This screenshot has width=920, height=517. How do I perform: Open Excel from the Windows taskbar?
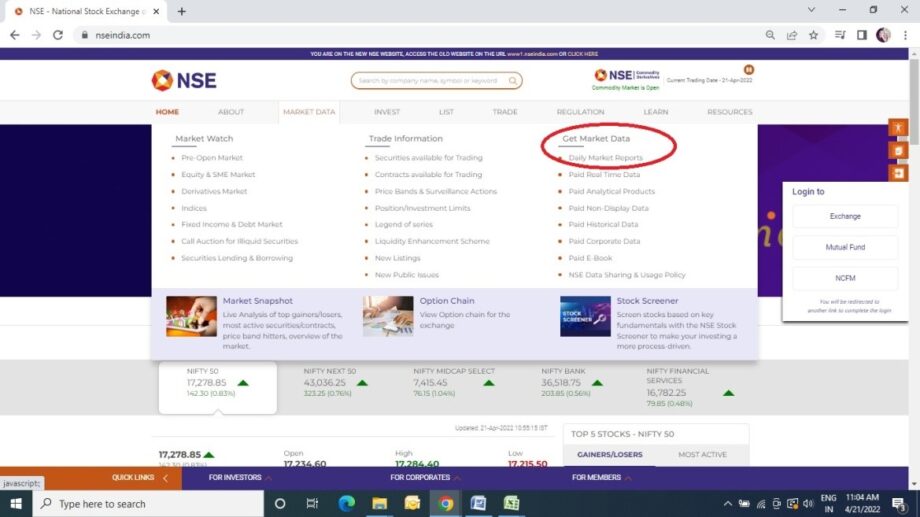point(510,503)
